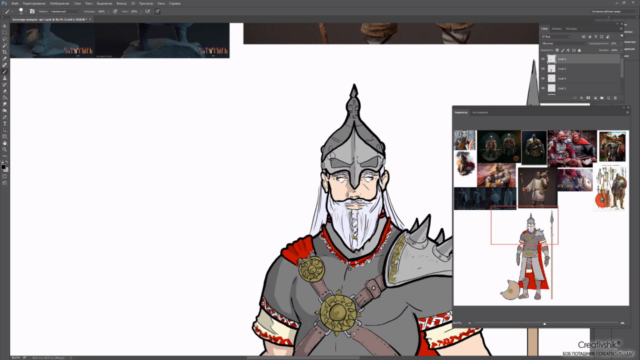This screenshot has height=360, width=640.
Task: Select the Clone Stamp tool
Action: point(4,78)
